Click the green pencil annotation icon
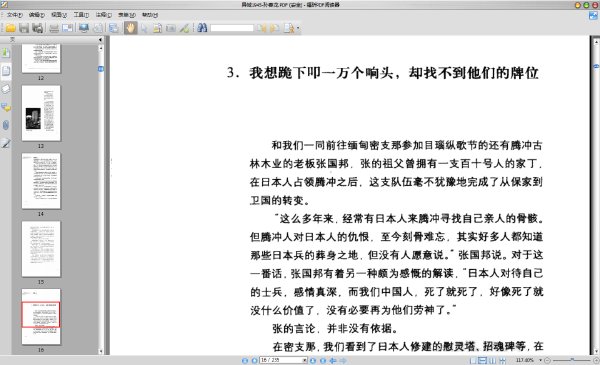 click(184, 28)
